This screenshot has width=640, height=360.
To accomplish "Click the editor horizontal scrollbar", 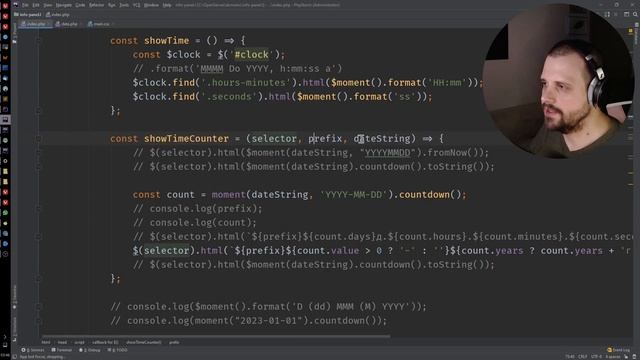I will [216, 336].
